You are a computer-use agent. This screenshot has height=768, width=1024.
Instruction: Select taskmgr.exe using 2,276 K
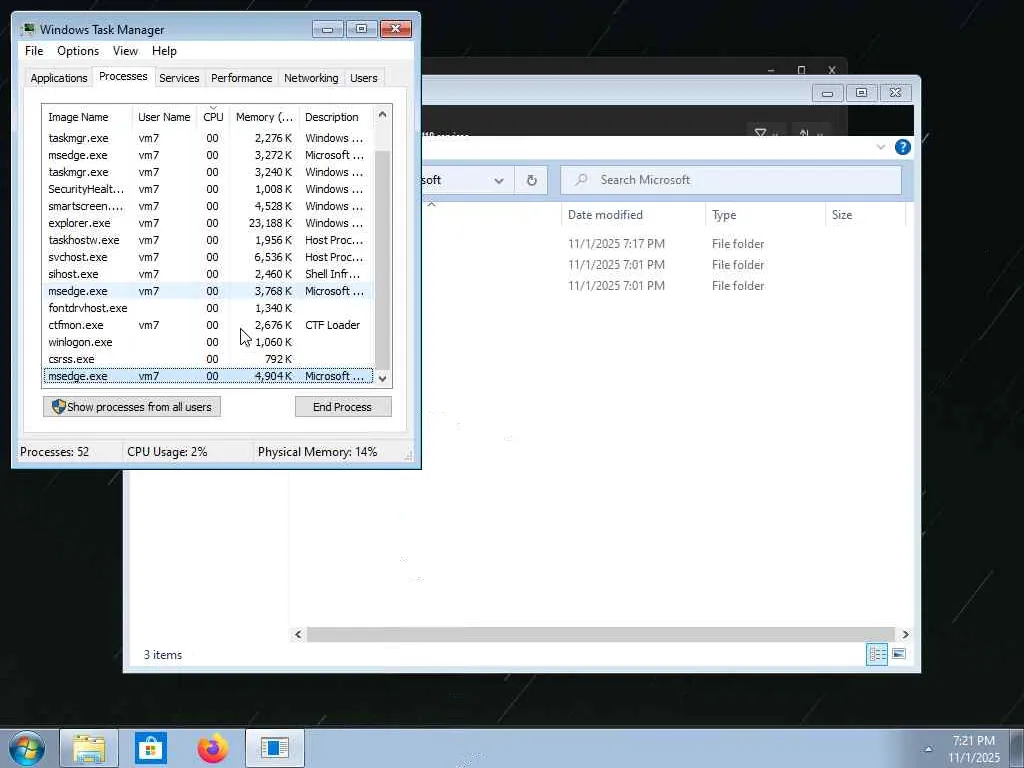(208, 138)
